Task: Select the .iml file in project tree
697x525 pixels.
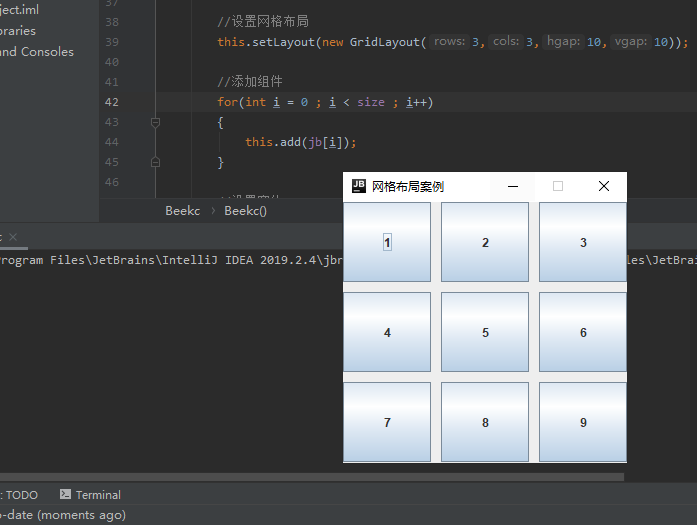Action: [x=20, y=10]
